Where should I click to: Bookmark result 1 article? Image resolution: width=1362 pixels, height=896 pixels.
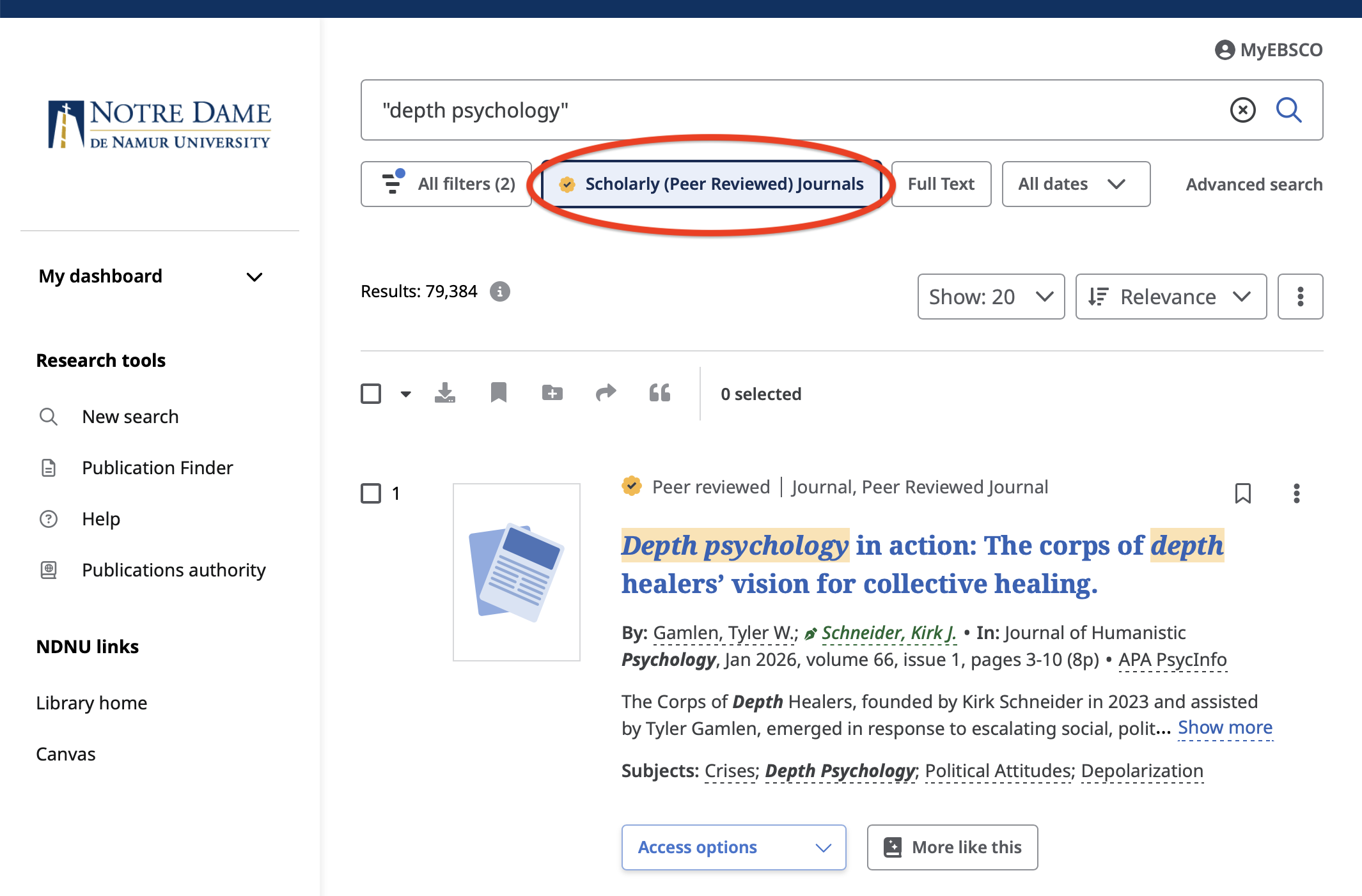pos(1243,493)
